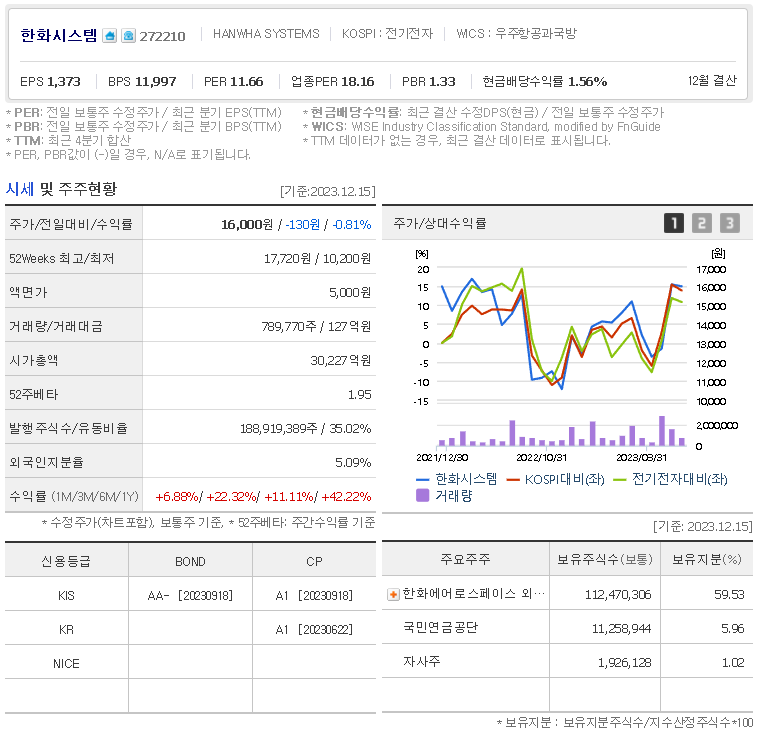Click the stock code 272210
Screen dimensions: 763x736
163,36
